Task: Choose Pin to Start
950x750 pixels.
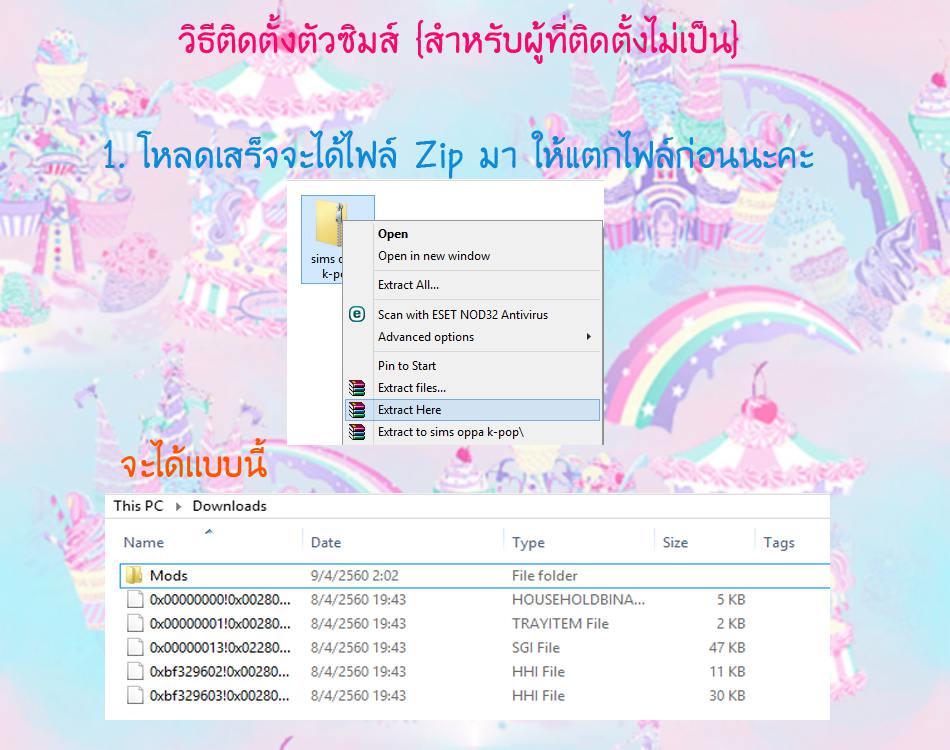Action: point(407,366)
